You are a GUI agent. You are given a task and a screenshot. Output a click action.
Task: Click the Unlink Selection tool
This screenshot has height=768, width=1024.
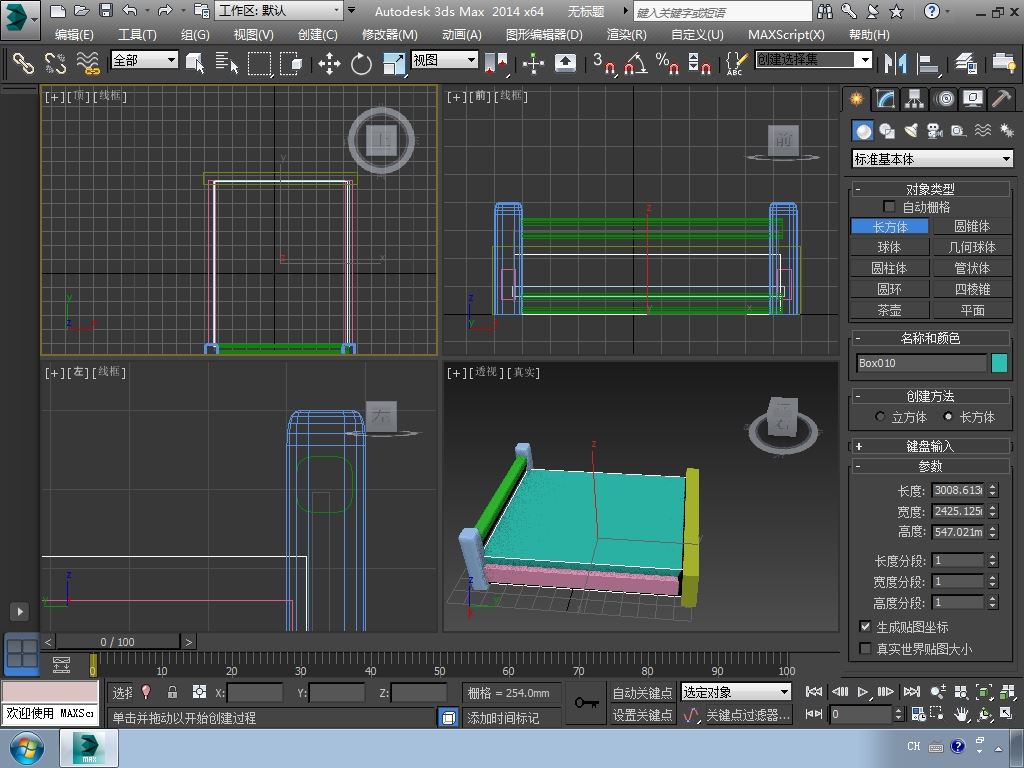(56, 63)
